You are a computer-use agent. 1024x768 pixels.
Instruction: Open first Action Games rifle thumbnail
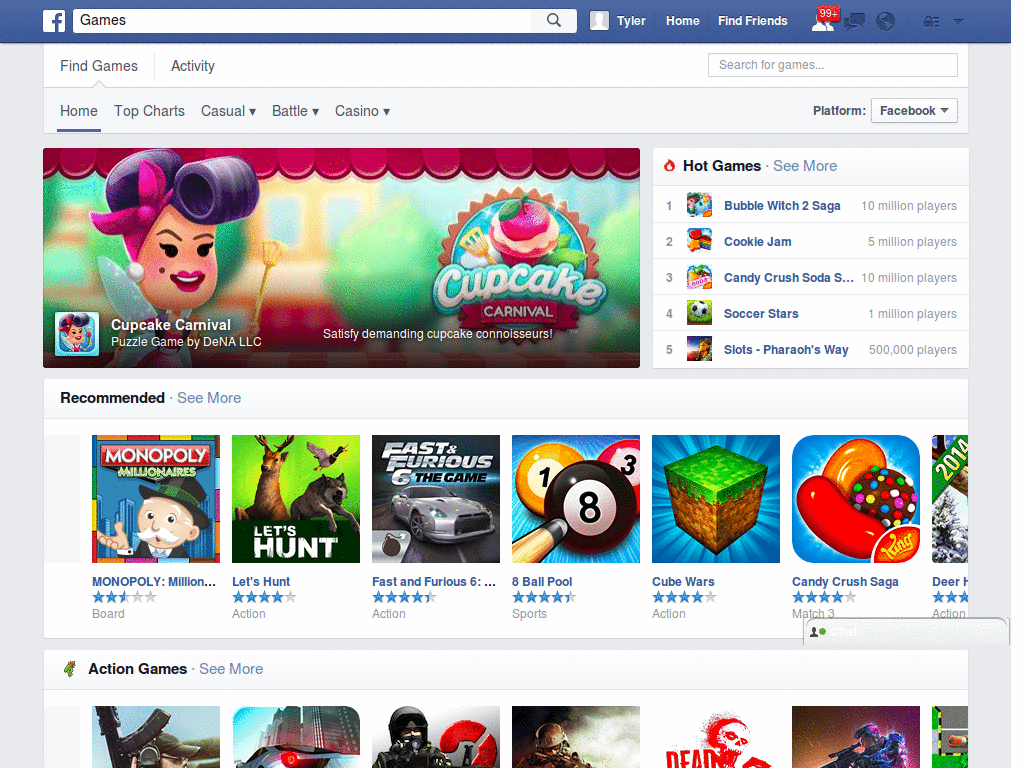coord(156,737)
